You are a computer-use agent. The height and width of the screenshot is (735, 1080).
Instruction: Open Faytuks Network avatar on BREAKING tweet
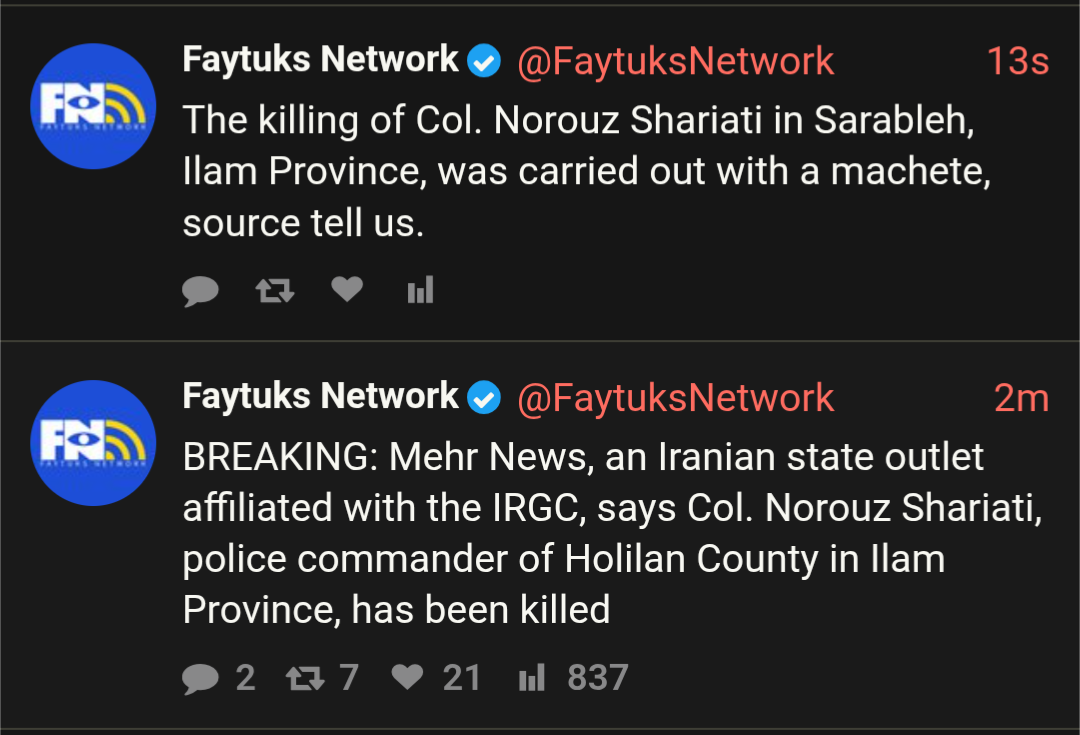click(x=93, y=442)
